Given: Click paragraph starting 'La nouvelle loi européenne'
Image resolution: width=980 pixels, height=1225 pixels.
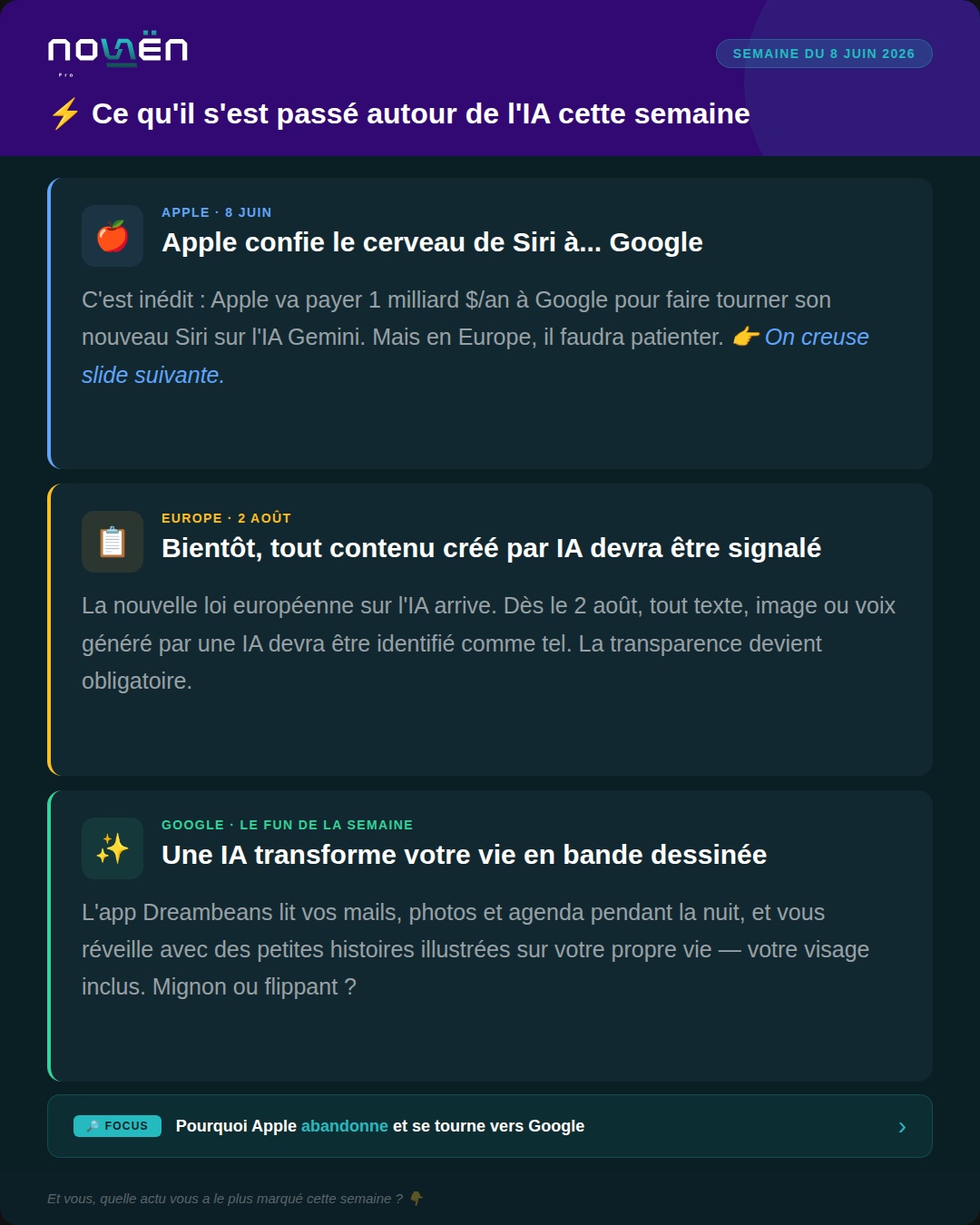Looking at the screenshot, I should point(489,643).
